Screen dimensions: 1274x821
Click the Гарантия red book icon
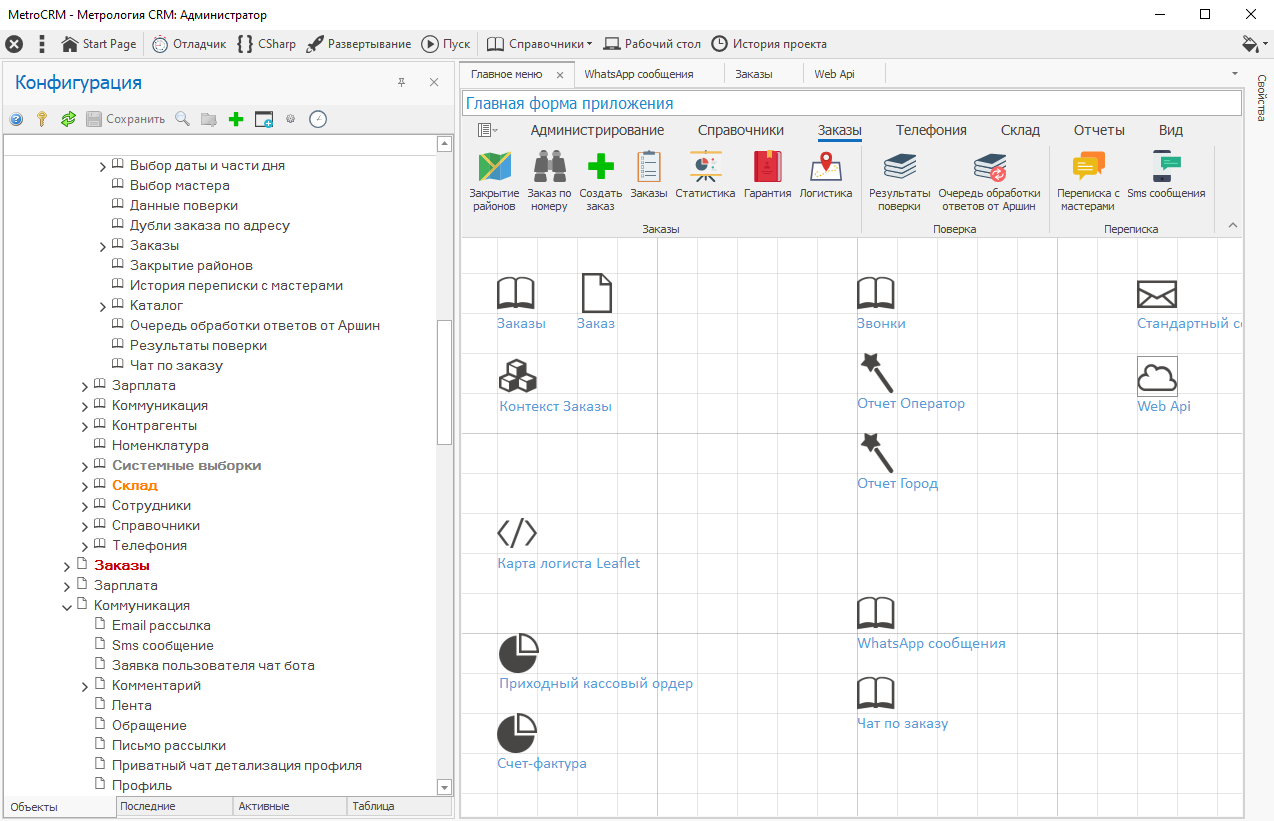point(767,166)
